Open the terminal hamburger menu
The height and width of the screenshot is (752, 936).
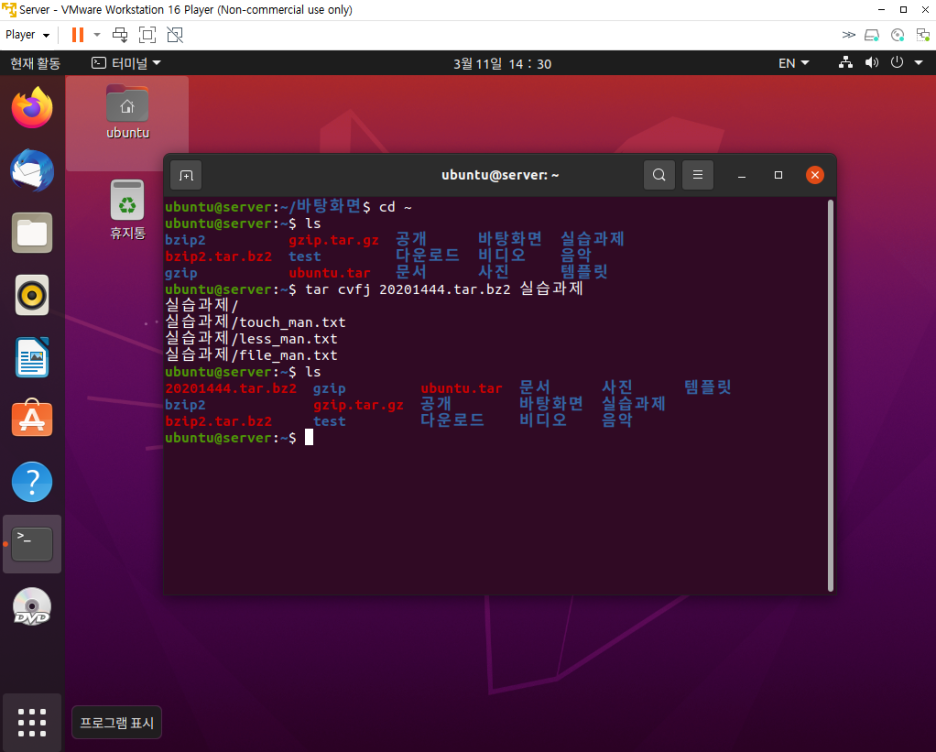(697, 175)
